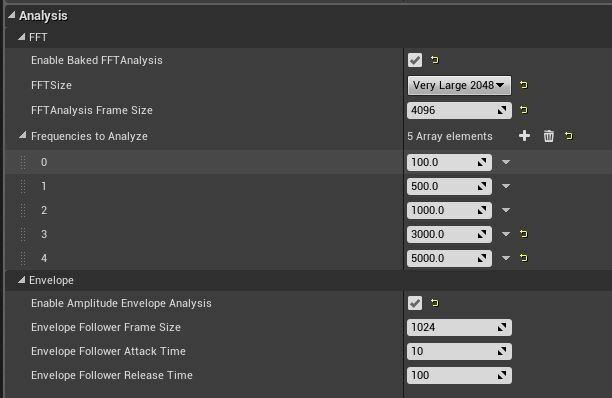612x398 pixels.
Task: Collapse the Frequencies to Analyze array
Action: (x=23, y=135)
